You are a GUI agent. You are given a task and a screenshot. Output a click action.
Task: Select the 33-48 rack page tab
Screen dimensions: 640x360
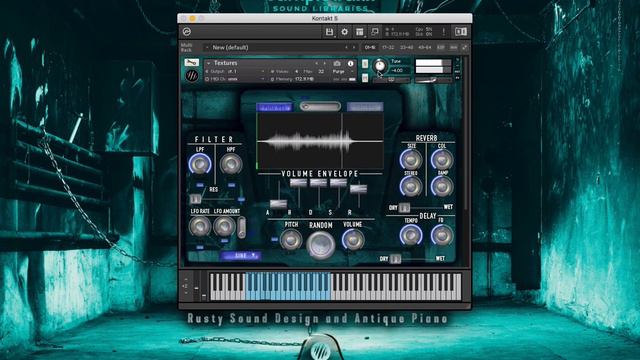406,47
